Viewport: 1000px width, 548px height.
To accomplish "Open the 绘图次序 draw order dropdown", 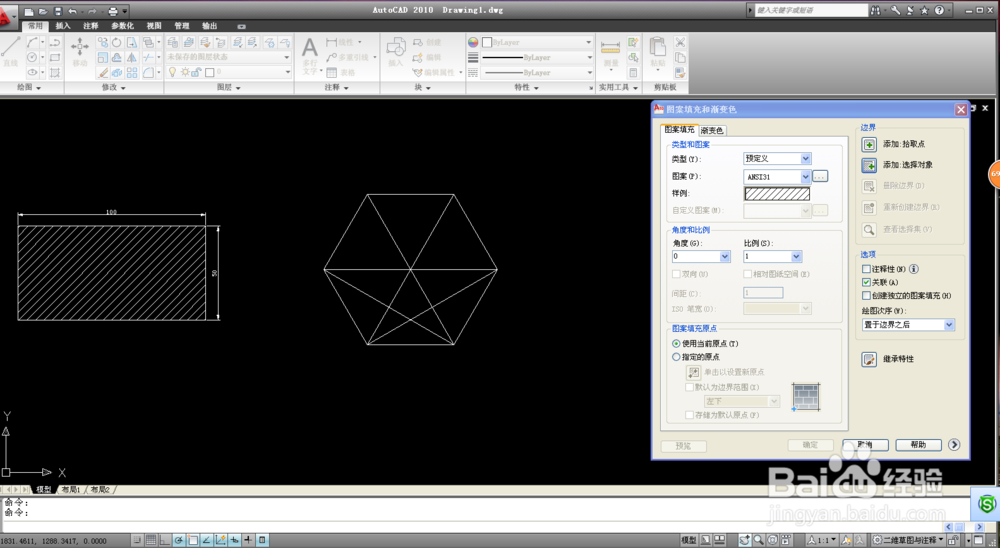I will 908,325.
